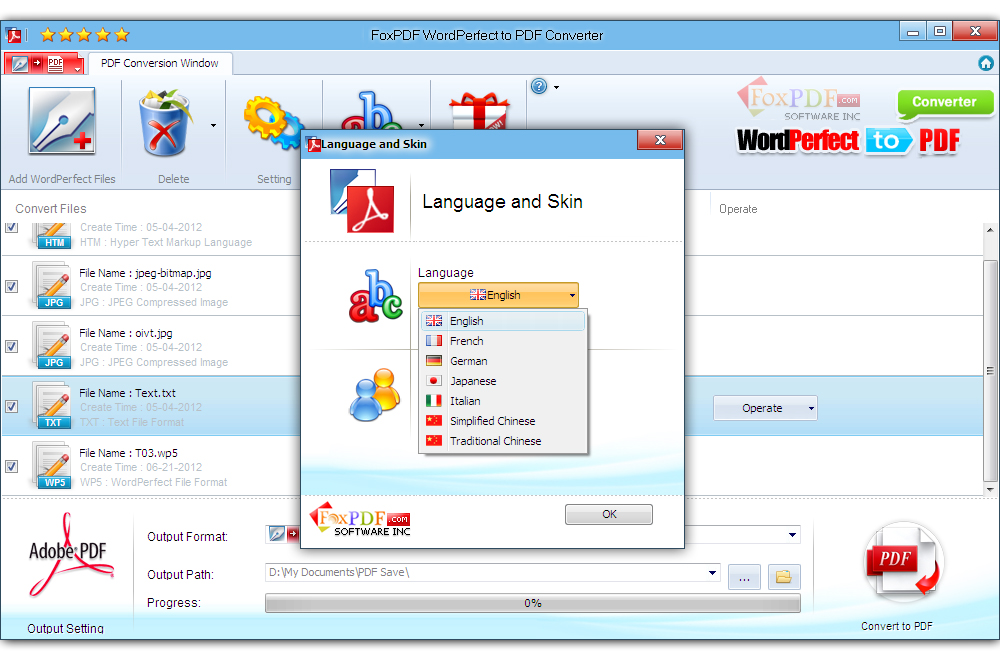Click the FoxPDF.com logo in the main window header
1000x661 pixels.
pyautogui.click(x=798, y=100)
